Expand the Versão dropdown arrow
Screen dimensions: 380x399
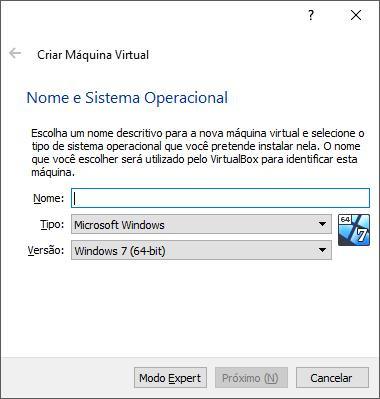[x=322, y=250]
